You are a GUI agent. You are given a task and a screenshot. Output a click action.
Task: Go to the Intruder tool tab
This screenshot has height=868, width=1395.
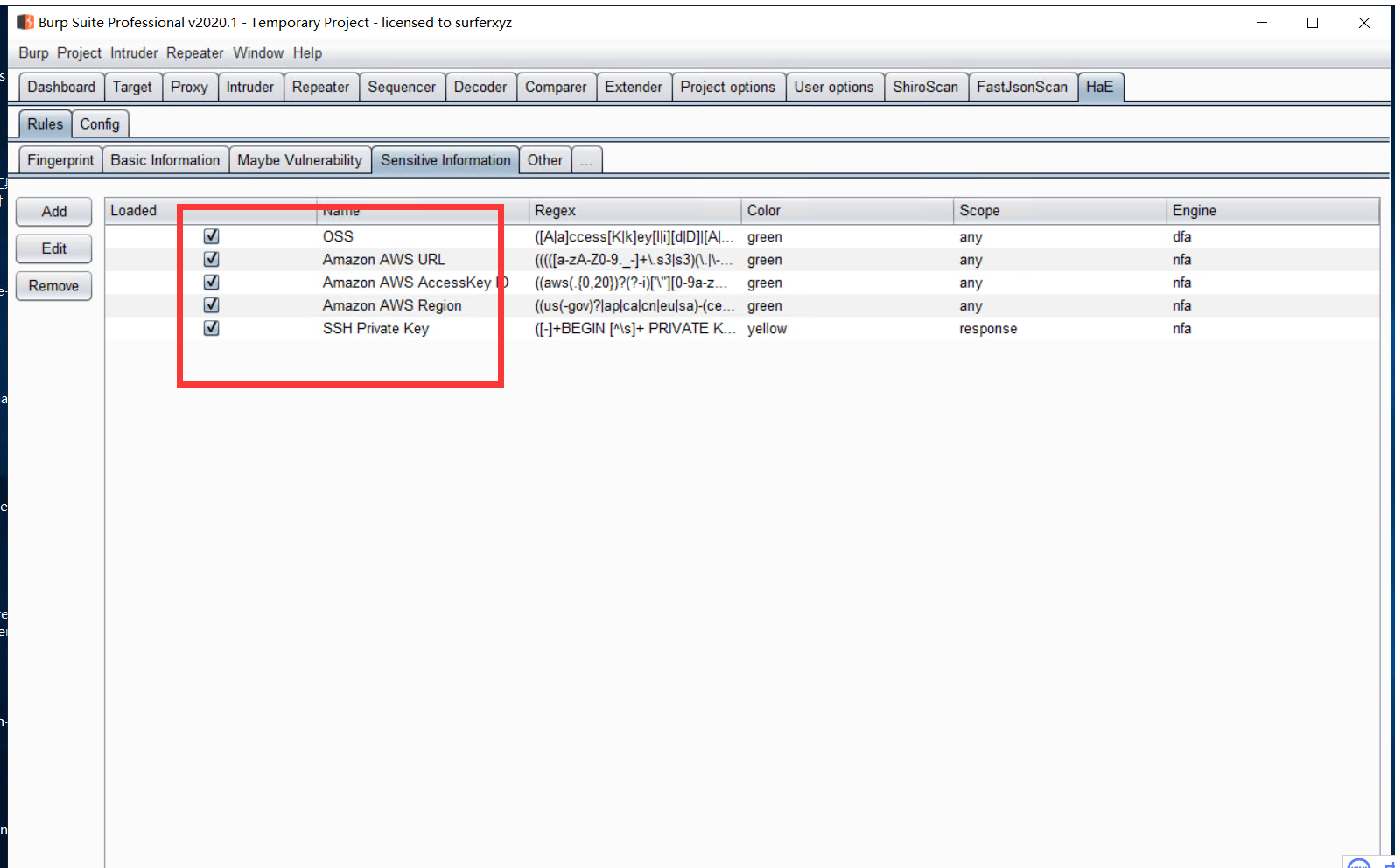point(250,87)
